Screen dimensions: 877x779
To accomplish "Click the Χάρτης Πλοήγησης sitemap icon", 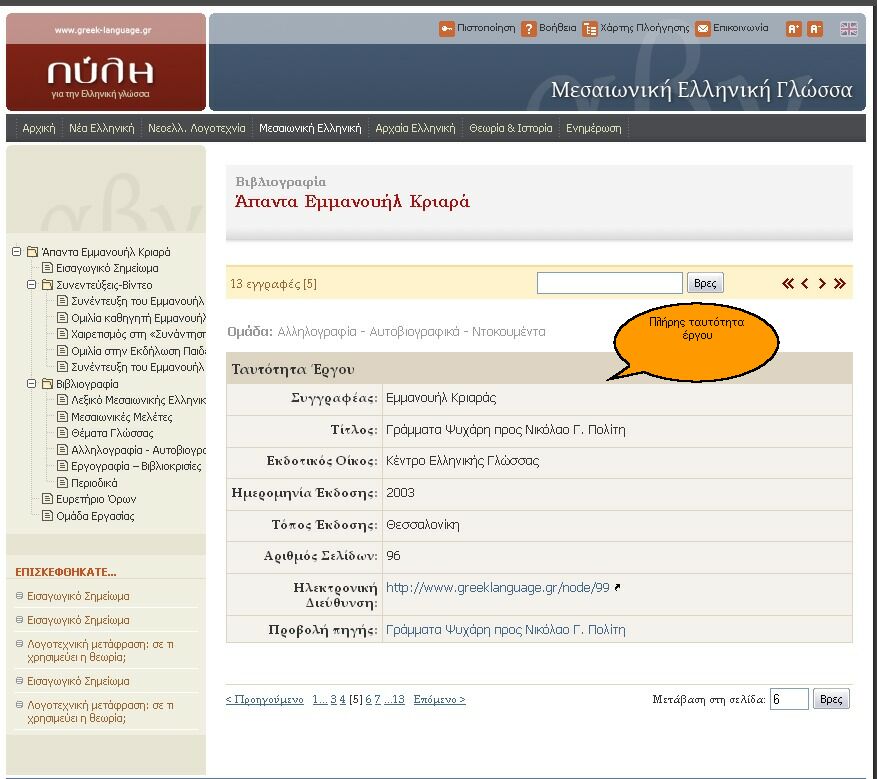I will pos(590,29).
